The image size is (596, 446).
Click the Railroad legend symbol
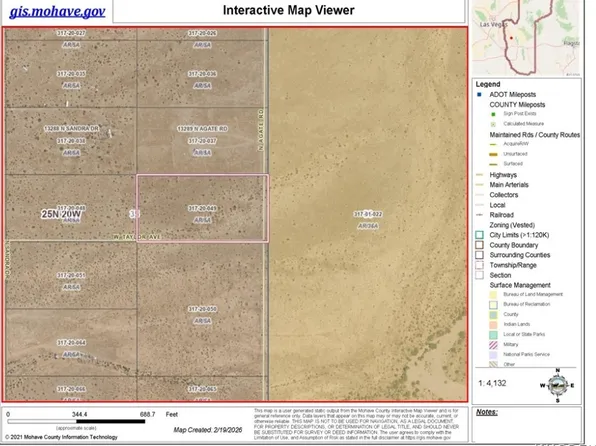pos(479,215)
